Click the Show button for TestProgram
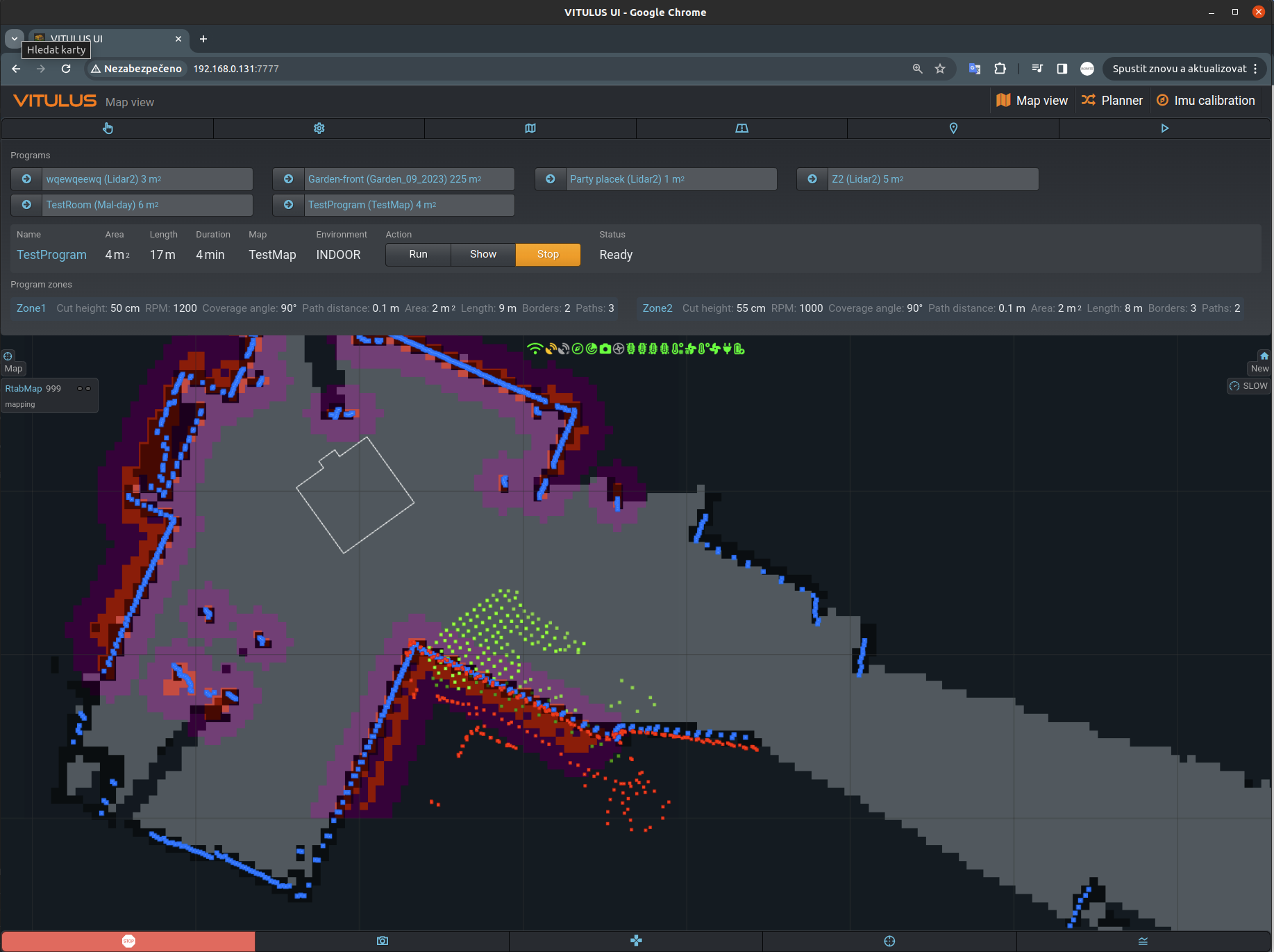The image size is (1274, 952). pyautogui.click(x=483, y=255)
